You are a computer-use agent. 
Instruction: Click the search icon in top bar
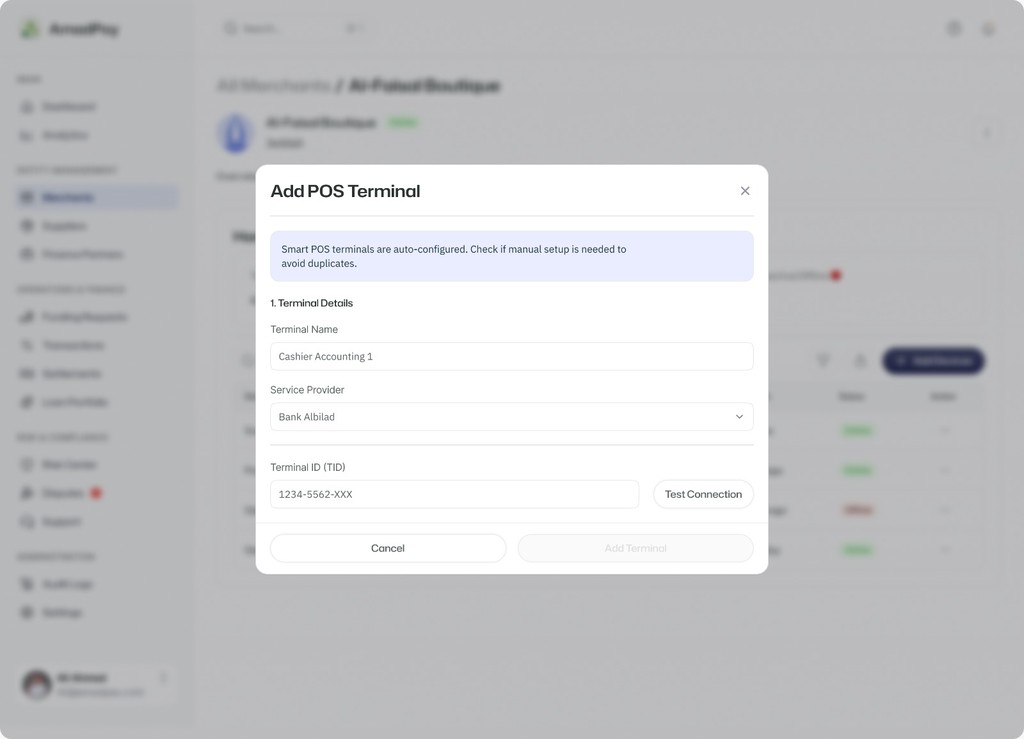click(231, 29)
